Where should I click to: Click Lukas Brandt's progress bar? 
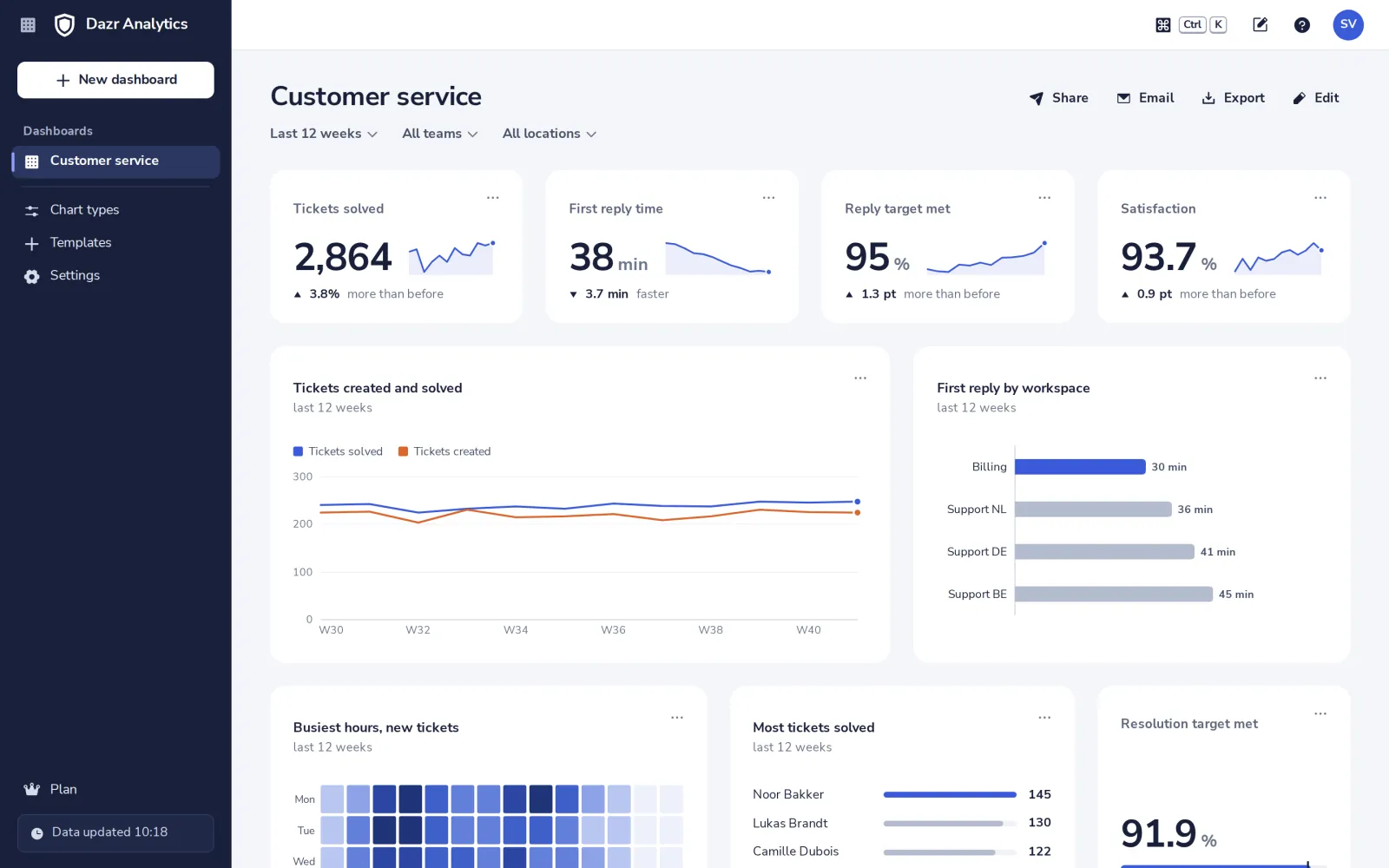tap(950, 824)
